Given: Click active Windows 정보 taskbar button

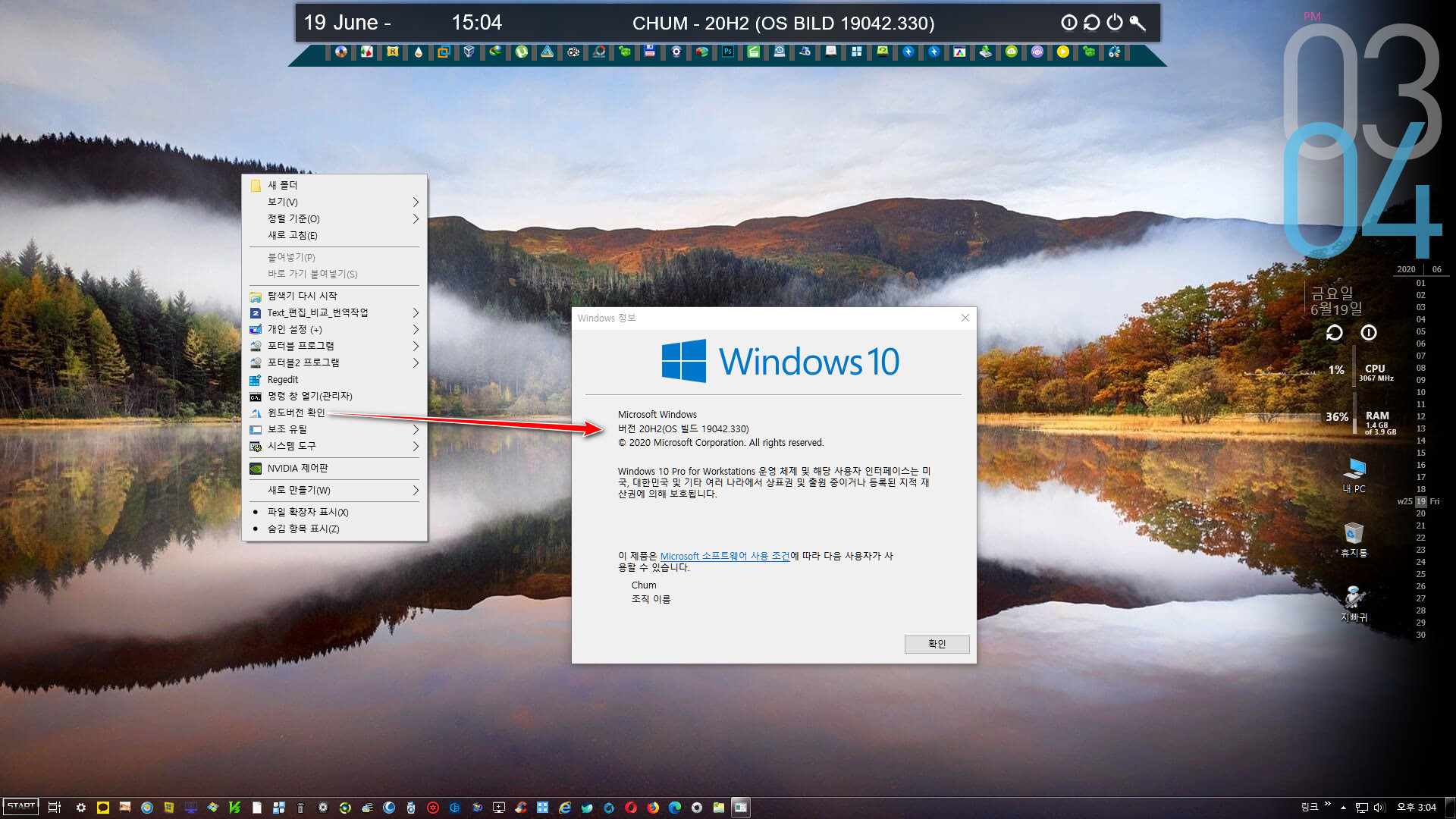Looking at the screenshot, I should click(741, 807).
